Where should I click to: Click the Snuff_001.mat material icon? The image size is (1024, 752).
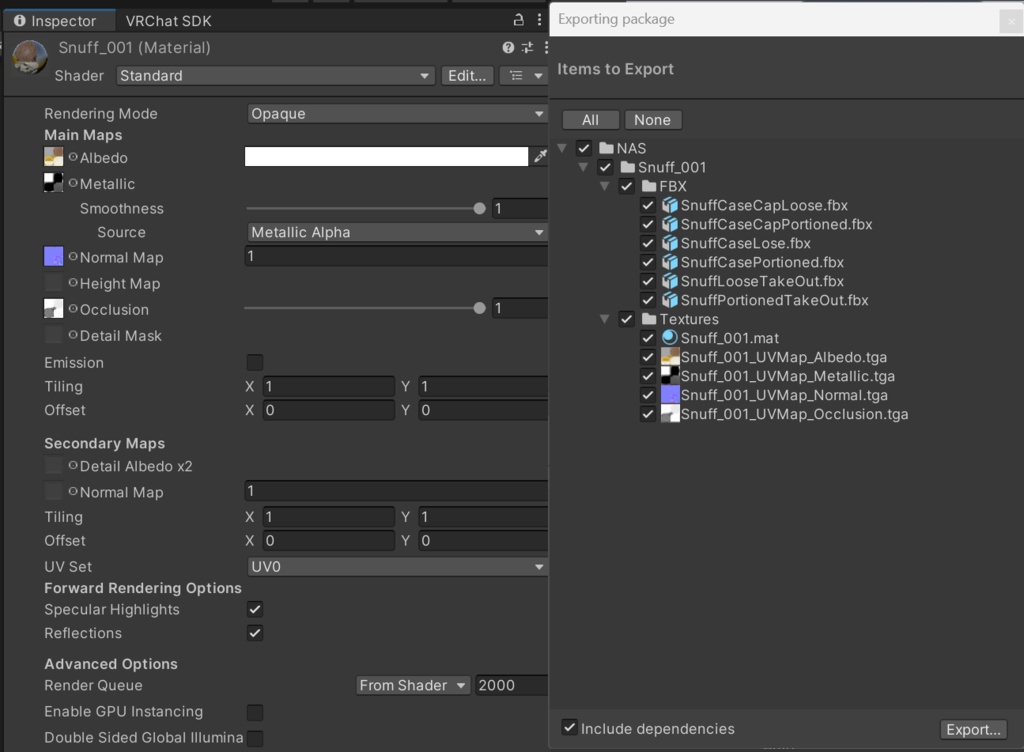pos(669,337)
